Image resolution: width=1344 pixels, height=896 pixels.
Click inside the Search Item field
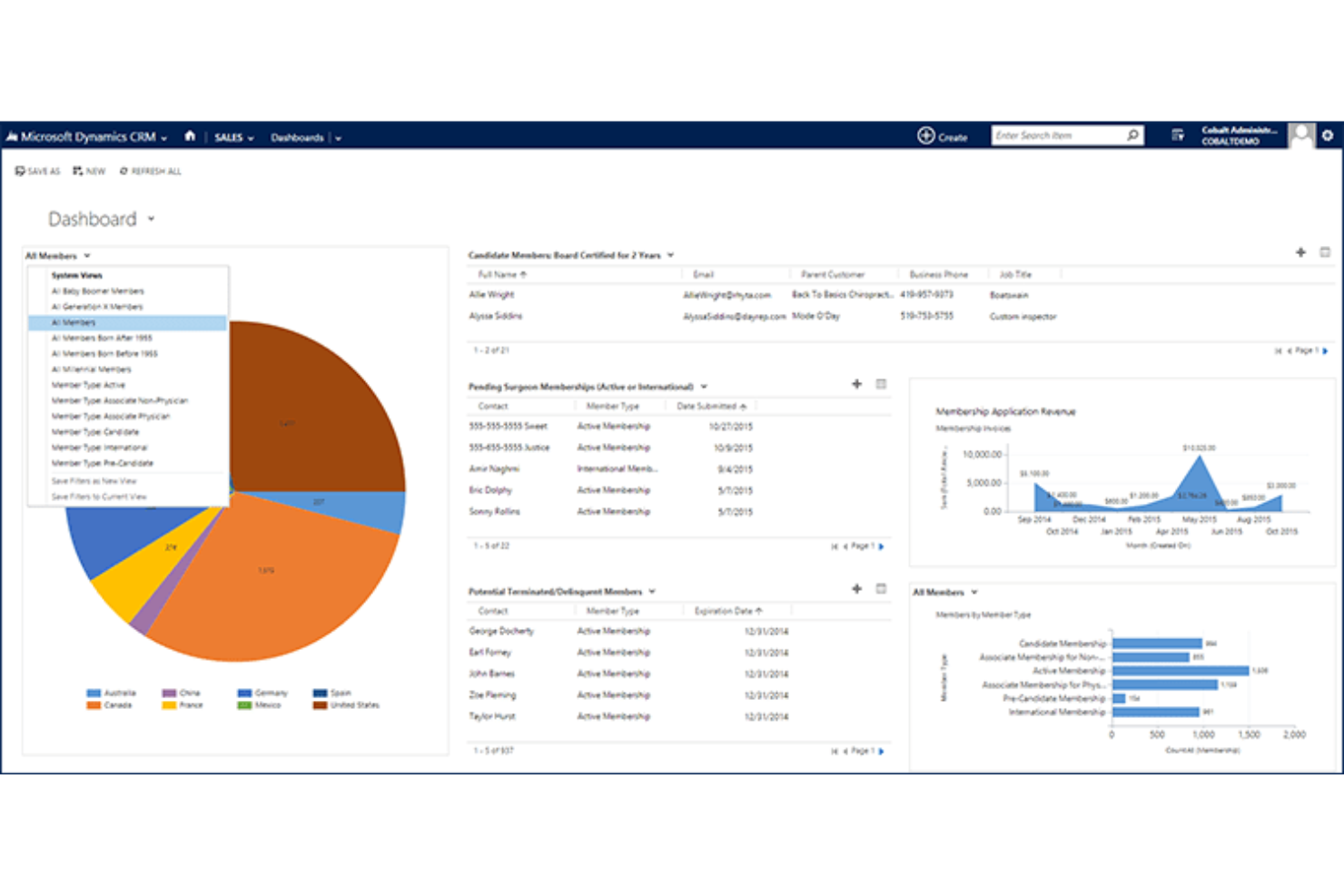coord(1053,134)
